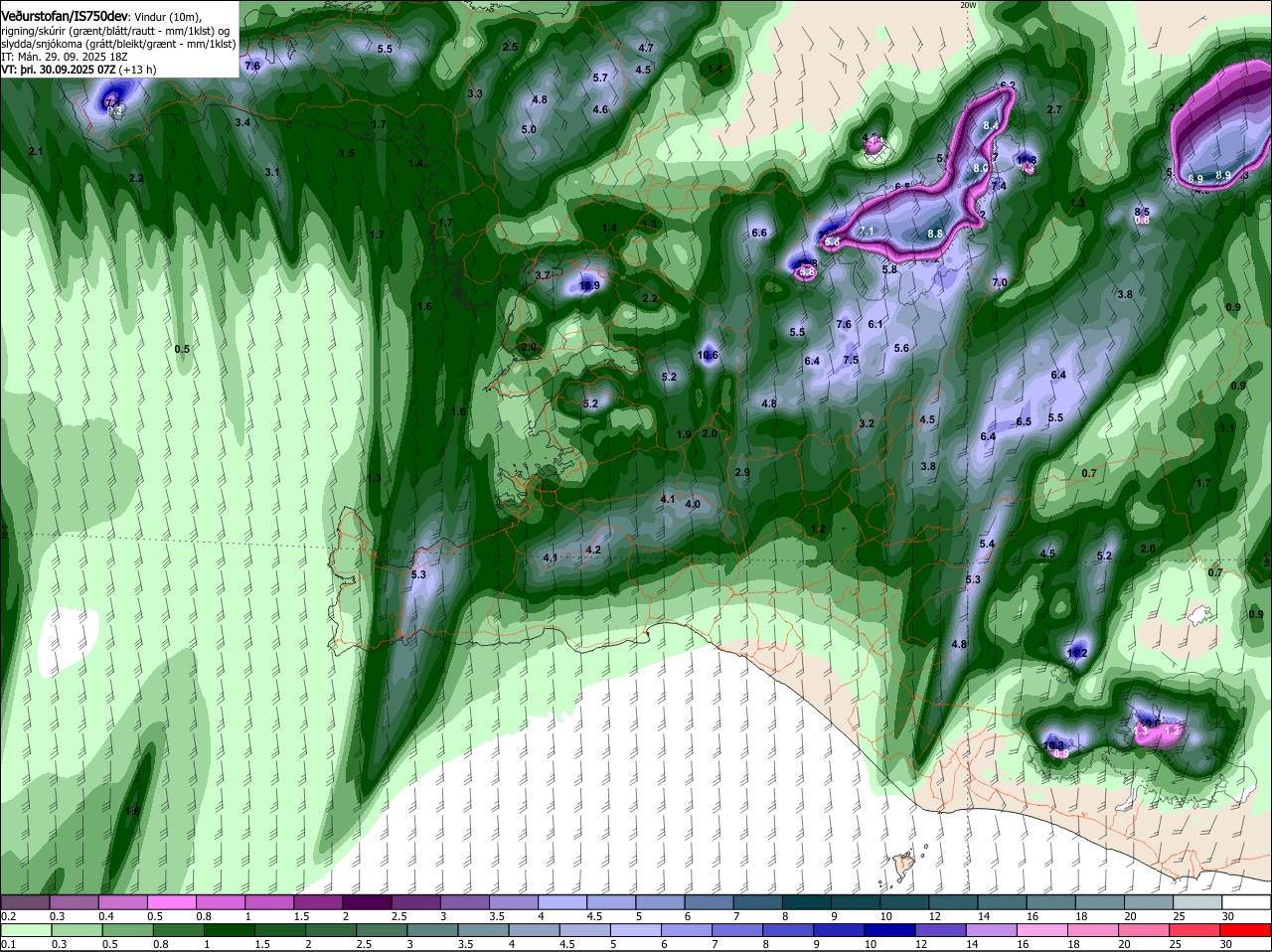This screenshot has width=1272, height=952.
Task: Click the map value '1.1' near the right edge
Action: pyautogui.click(x=1227, y=428)
